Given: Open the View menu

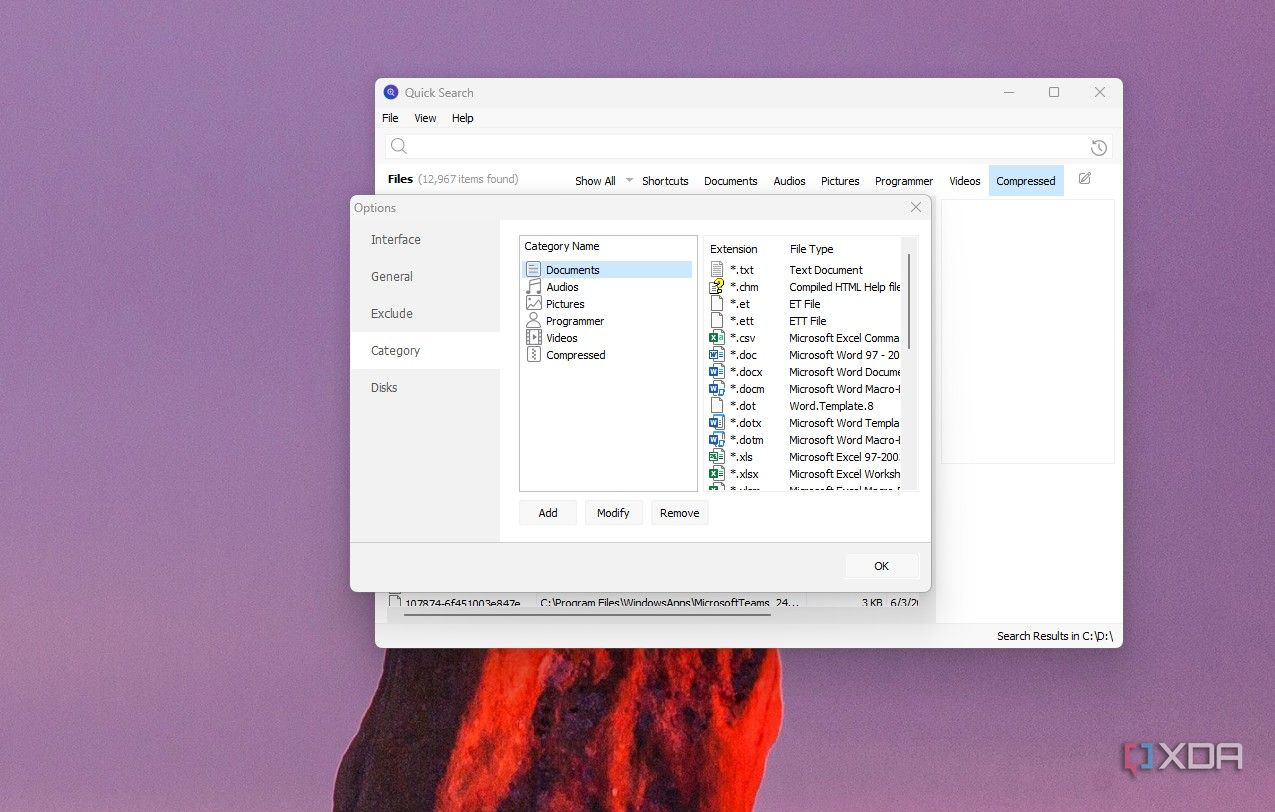Looking at the screenshot, I should tap(425, 118).
